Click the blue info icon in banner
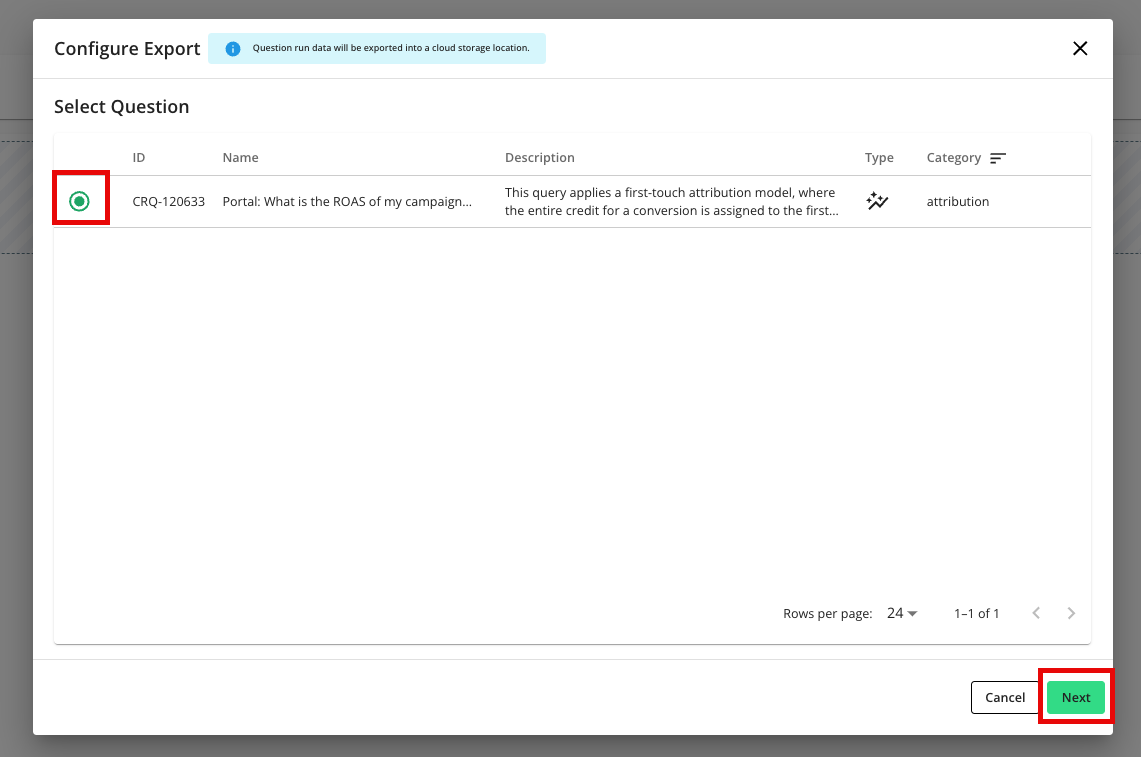This screenshot has width=1141, height=757. [x=233, y=49]
